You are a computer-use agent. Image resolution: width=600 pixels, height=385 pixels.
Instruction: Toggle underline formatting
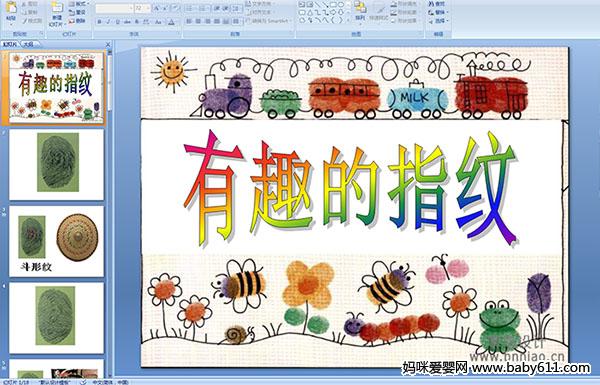(117, 22)
